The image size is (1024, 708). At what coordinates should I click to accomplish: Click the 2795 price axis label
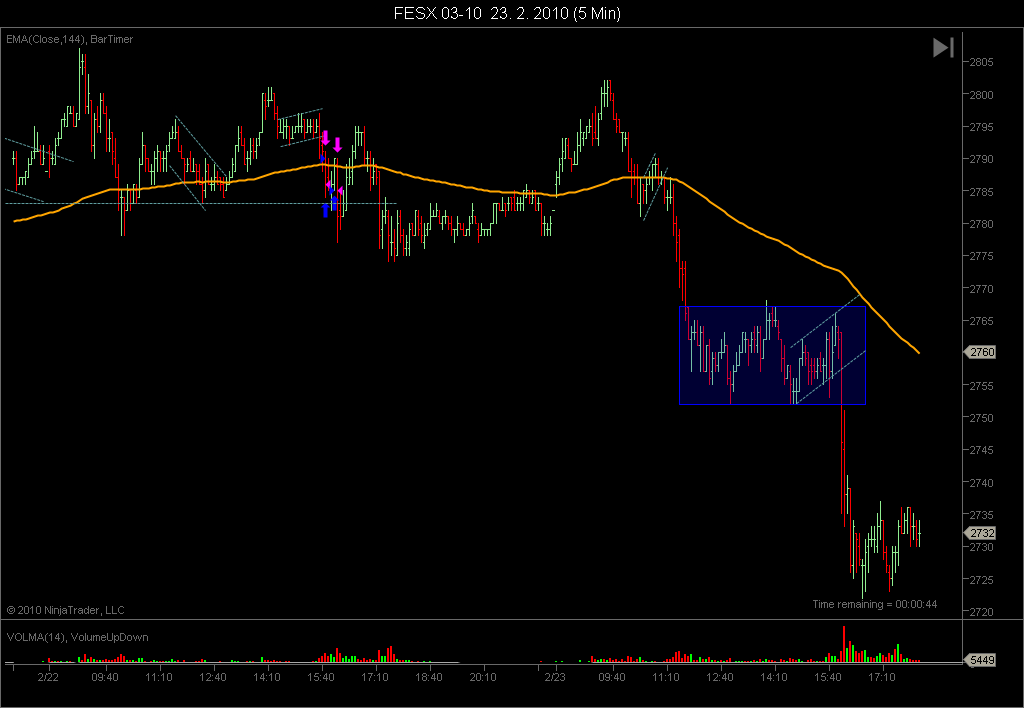(x=982, y=127)
